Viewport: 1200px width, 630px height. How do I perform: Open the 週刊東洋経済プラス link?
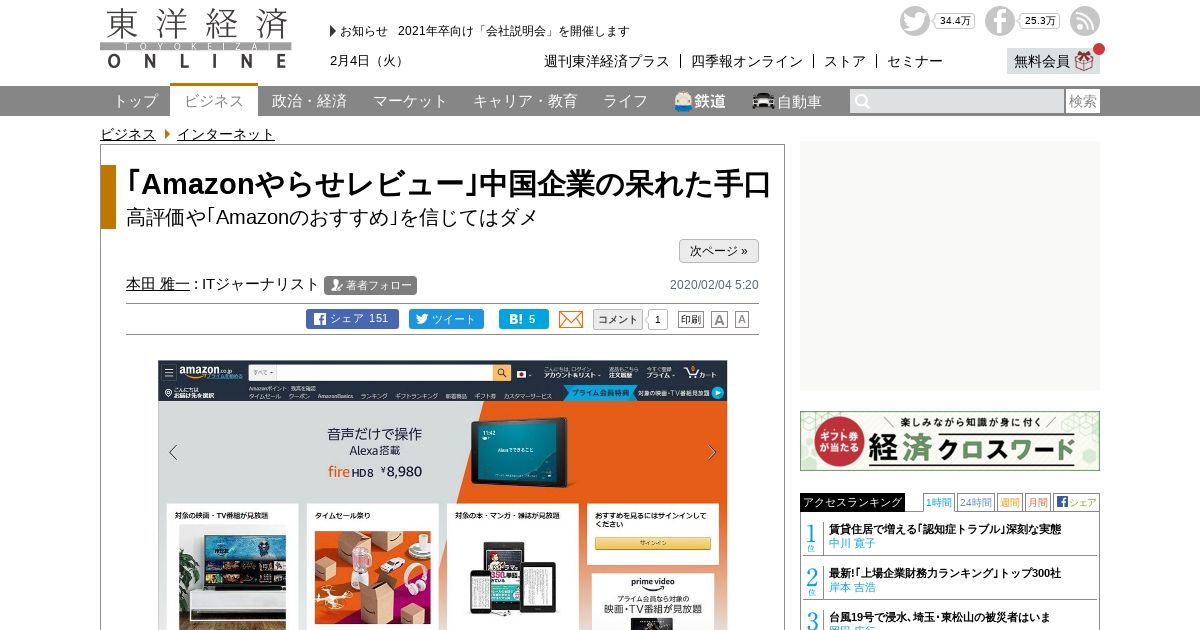tap(607, 61)
